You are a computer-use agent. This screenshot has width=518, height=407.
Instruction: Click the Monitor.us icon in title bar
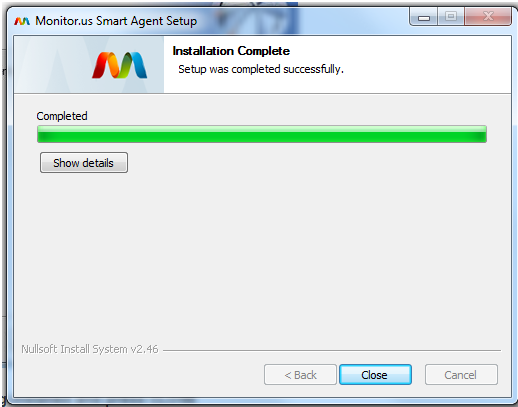coord(22,21)
